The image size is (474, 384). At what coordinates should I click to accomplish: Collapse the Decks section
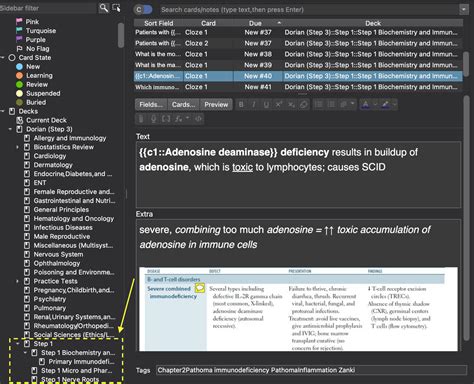tap(3, 111)
